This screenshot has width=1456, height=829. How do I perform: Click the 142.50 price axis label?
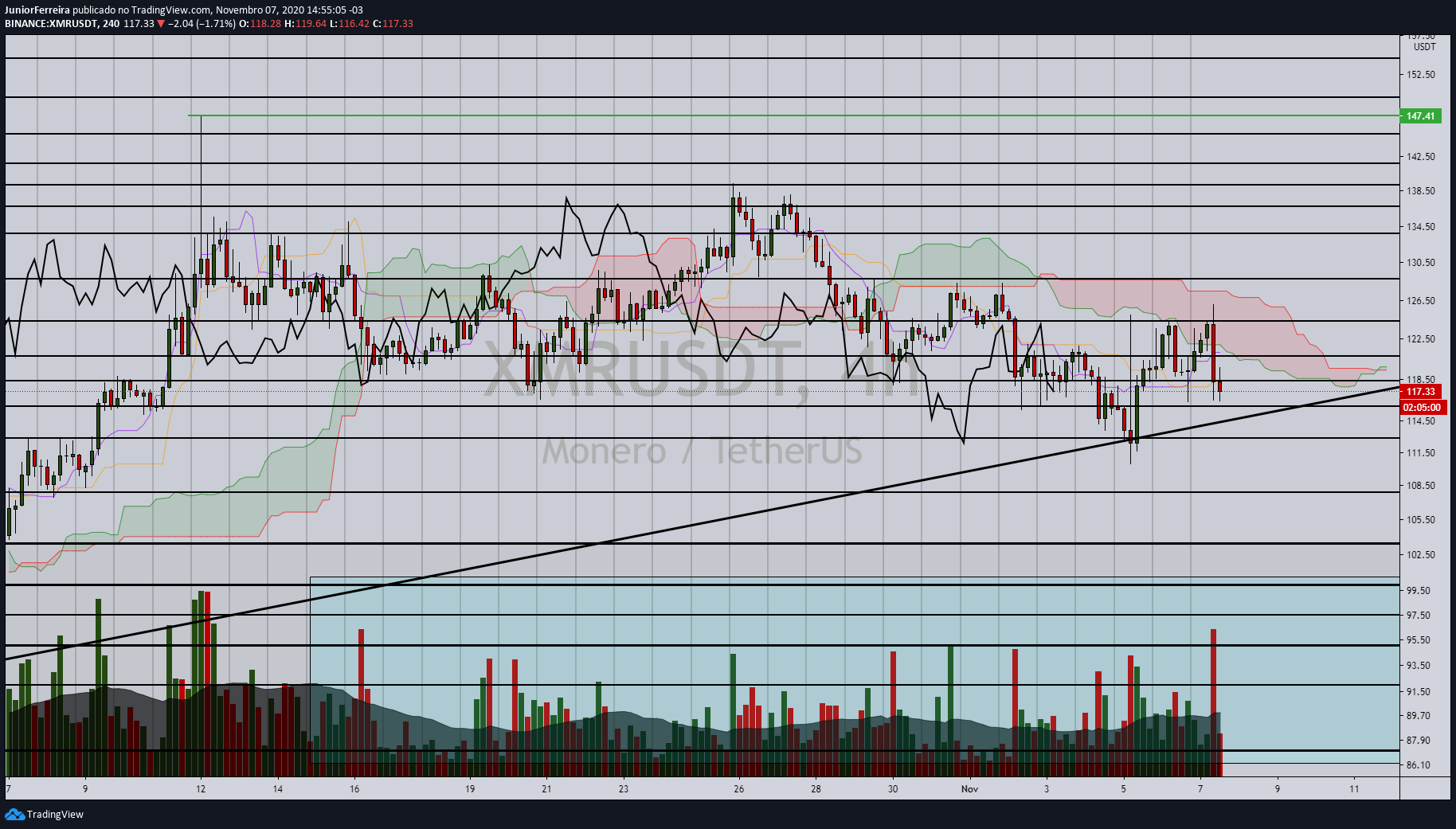[1421, 157]
